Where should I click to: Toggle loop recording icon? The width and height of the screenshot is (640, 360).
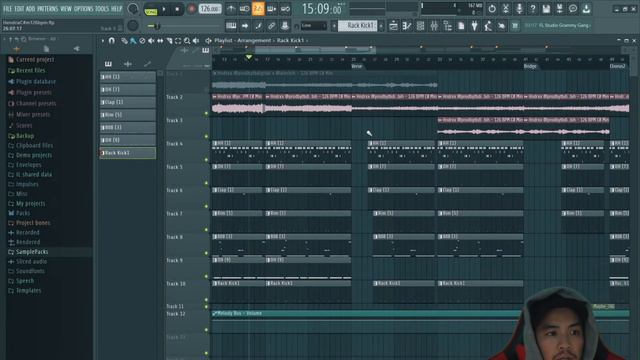tap(285, 9)
